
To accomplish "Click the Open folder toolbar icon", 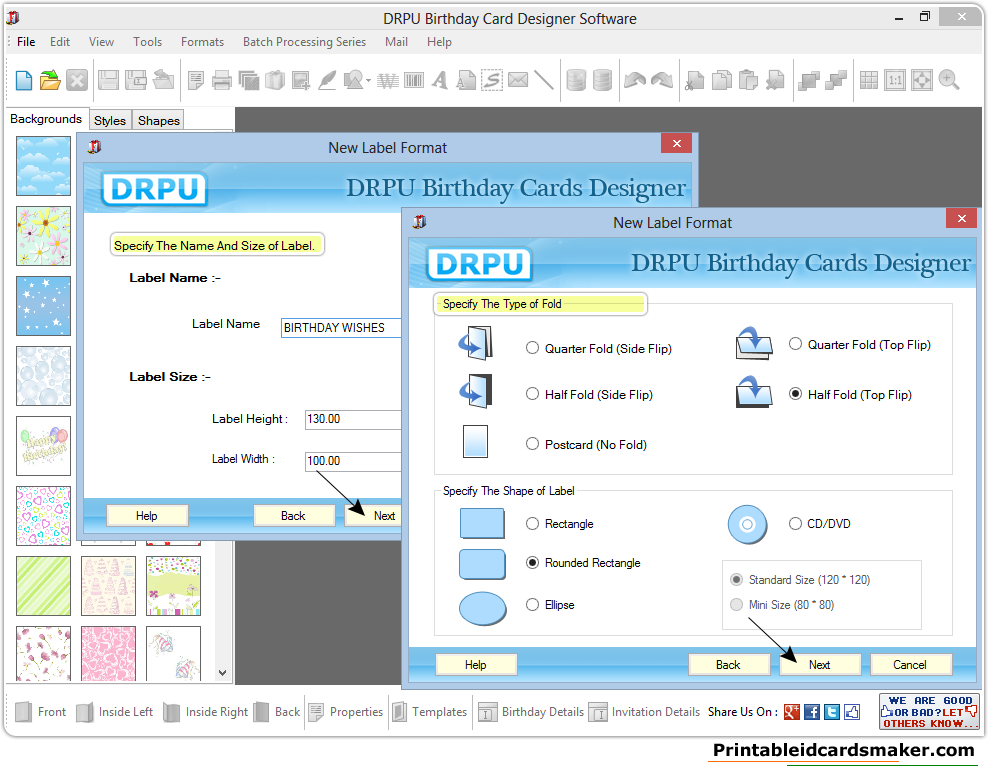I will pyautogui.click(x=50, y=81).
